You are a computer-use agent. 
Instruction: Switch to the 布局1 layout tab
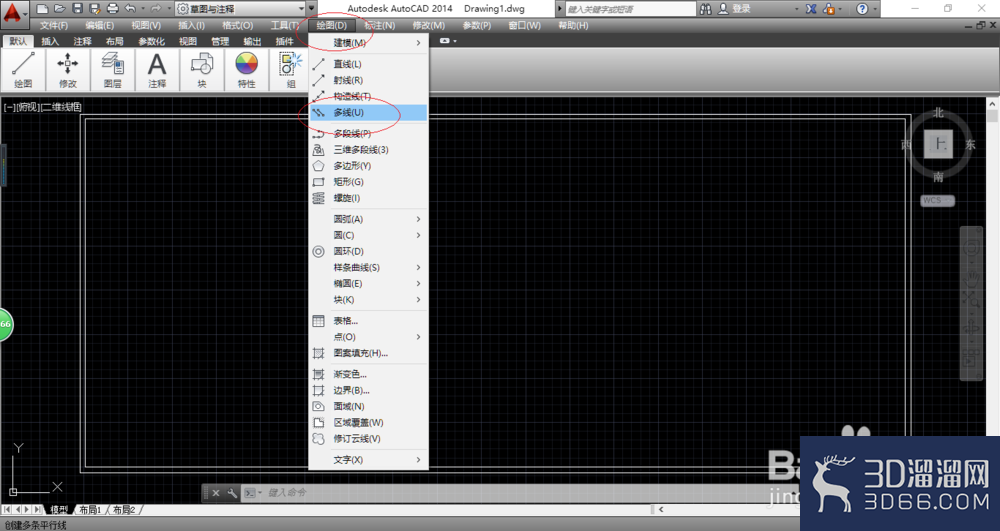click(x=91, y=510)
